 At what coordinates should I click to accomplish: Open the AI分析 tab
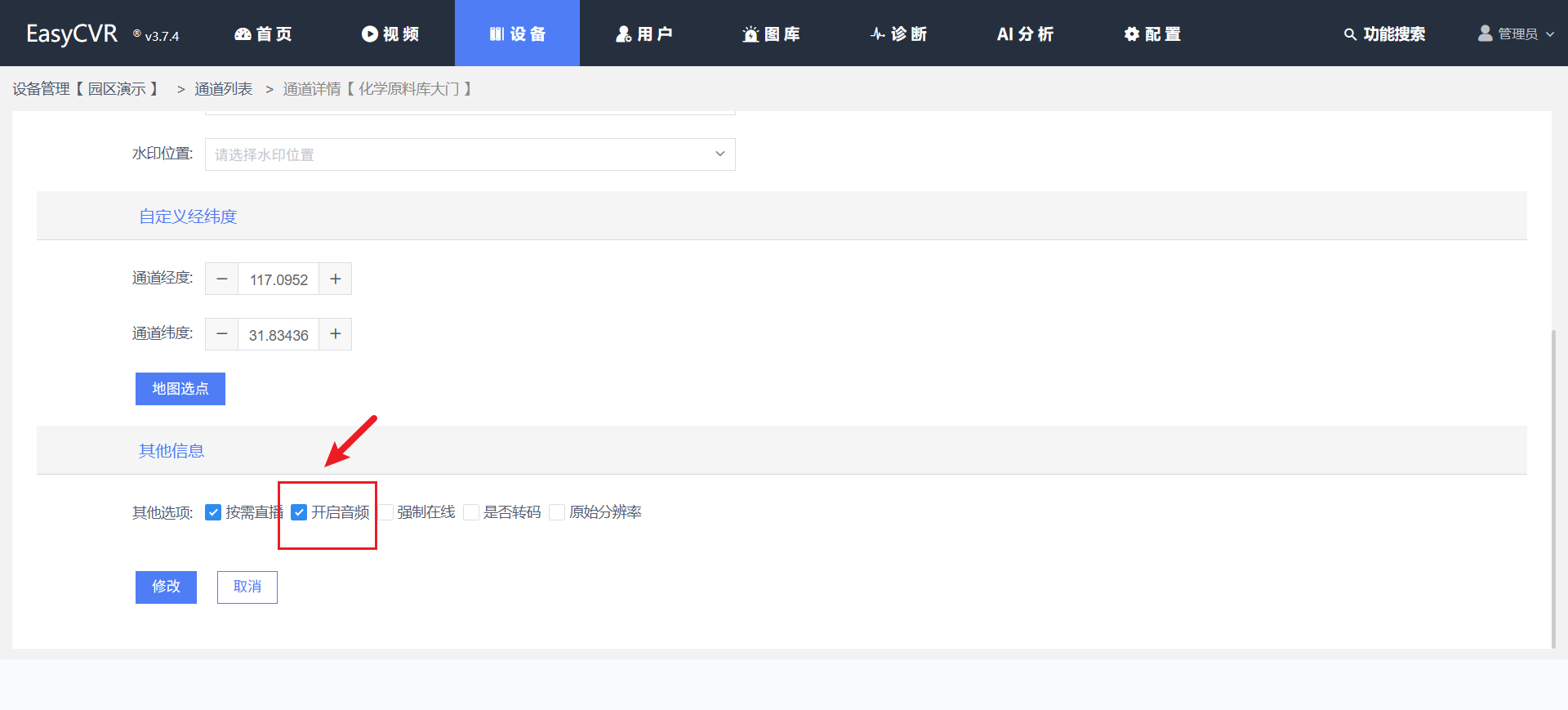tap(1025, 33)
